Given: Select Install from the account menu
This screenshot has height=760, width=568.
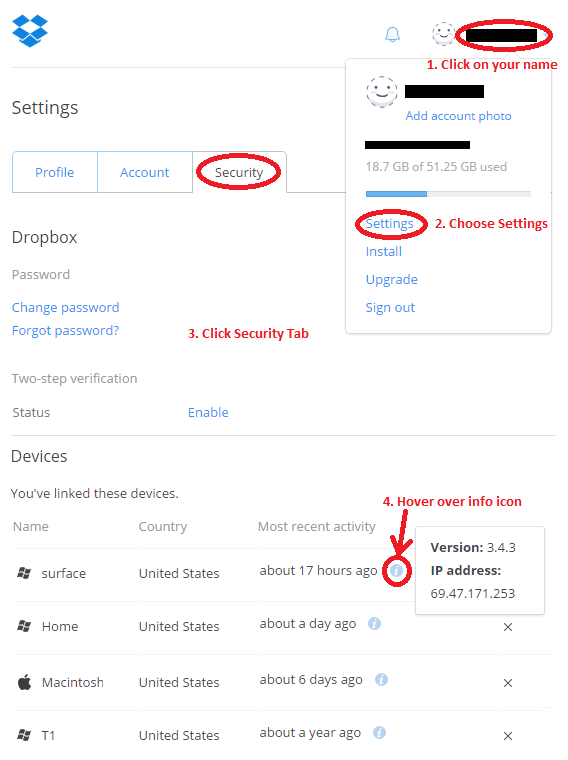Looking at the screenshot, I should pos(384,252).
